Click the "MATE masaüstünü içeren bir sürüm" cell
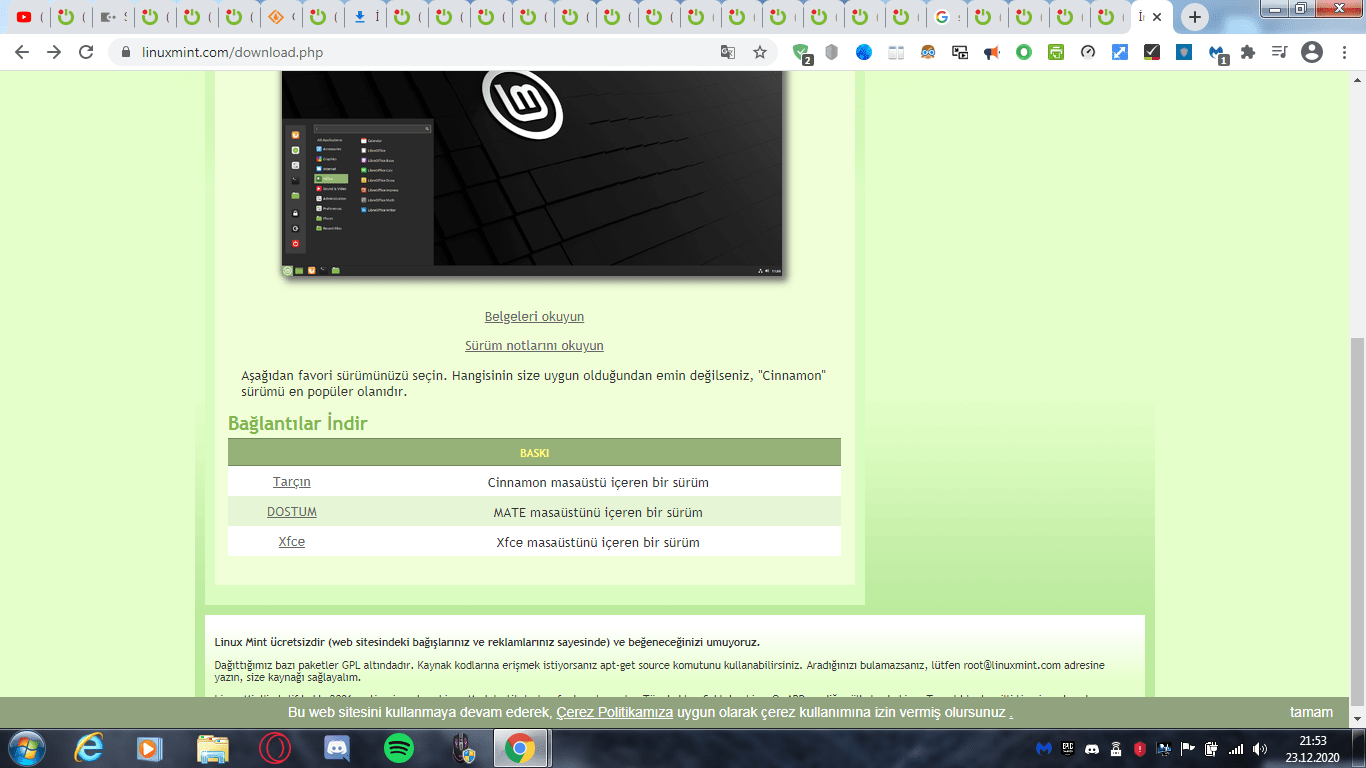 point(598,512)
